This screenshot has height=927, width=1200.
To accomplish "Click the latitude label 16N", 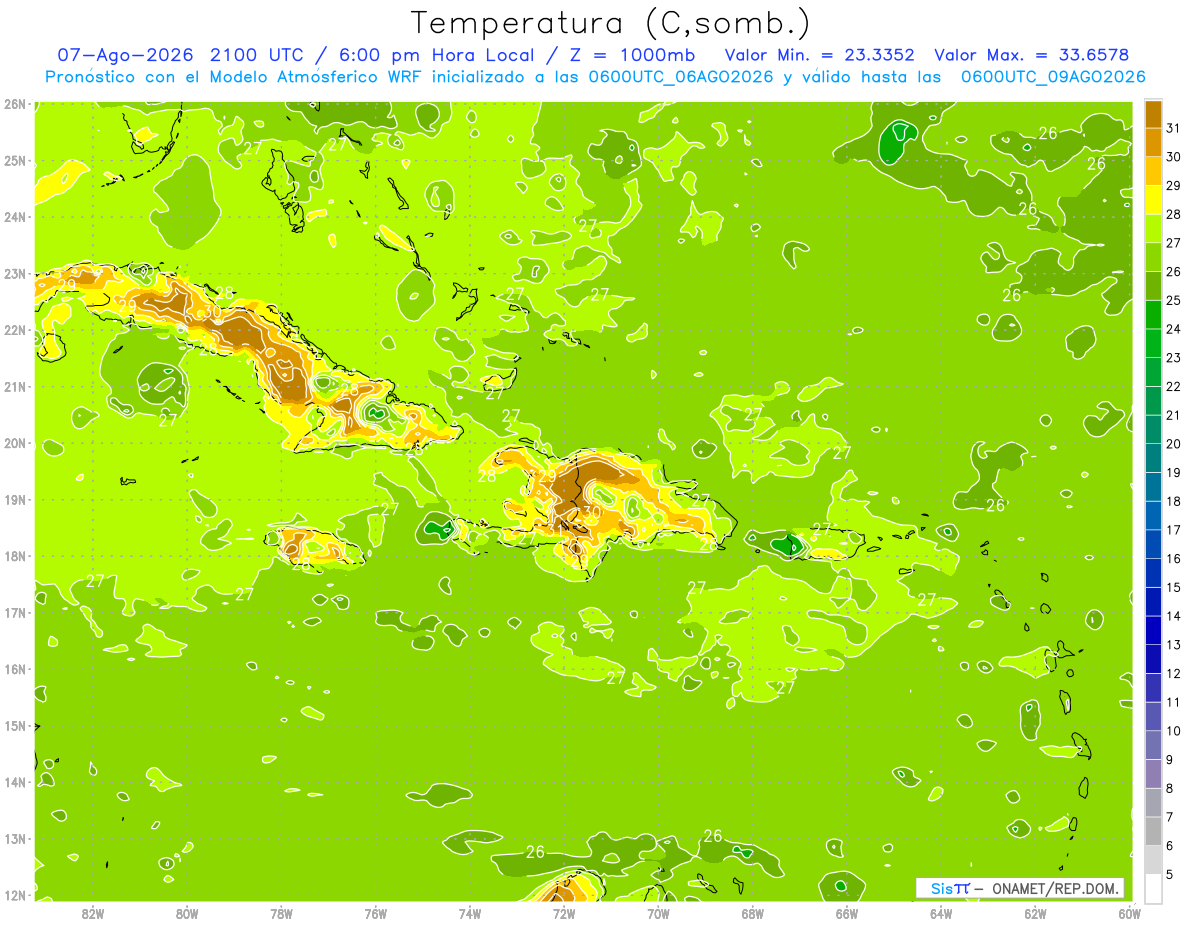I will click(x=14, y=669).
